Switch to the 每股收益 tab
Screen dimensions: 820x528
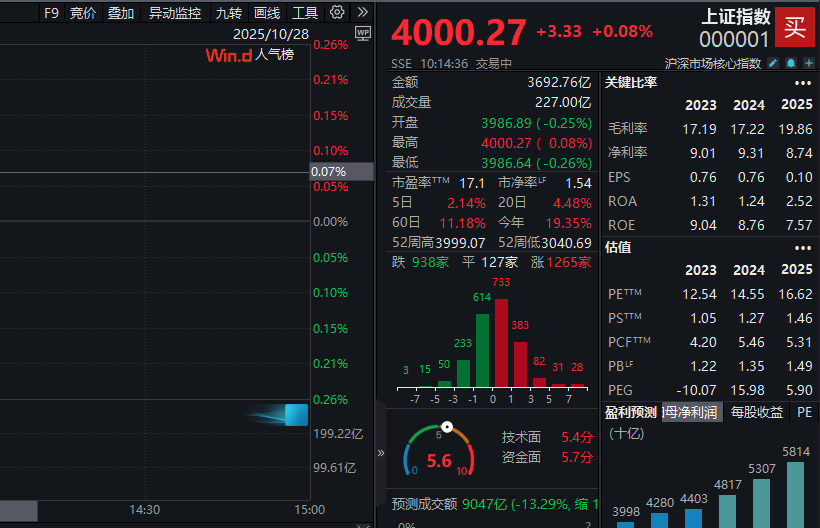[757, 412]
